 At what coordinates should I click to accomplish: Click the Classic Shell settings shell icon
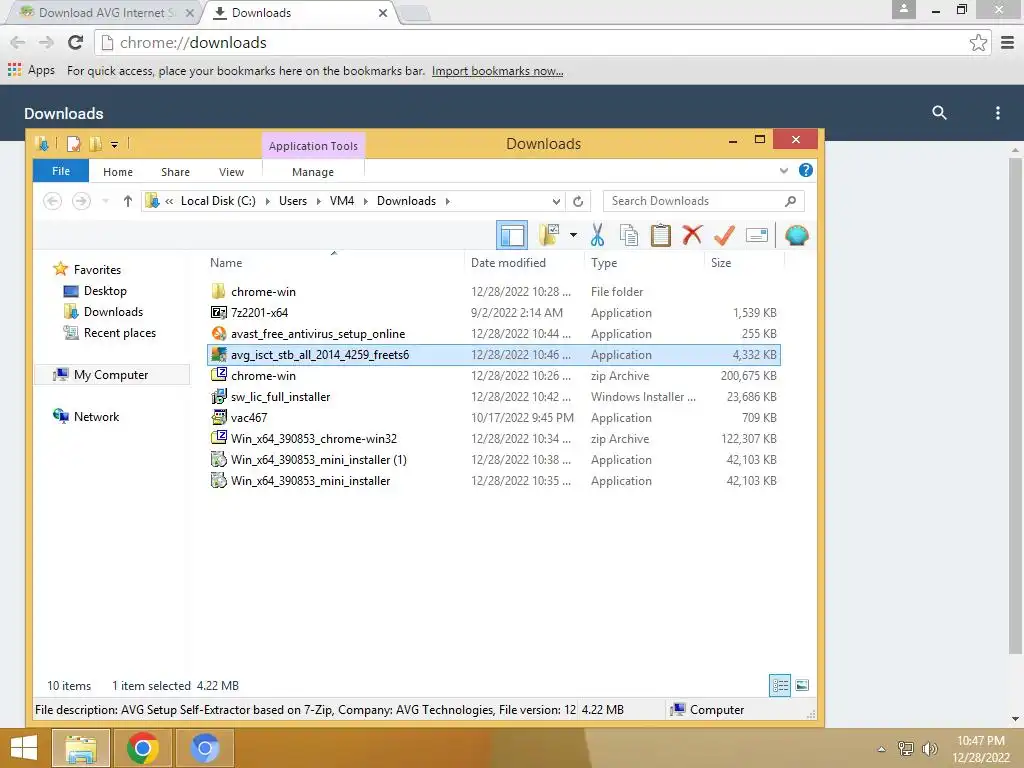[796, 235]
